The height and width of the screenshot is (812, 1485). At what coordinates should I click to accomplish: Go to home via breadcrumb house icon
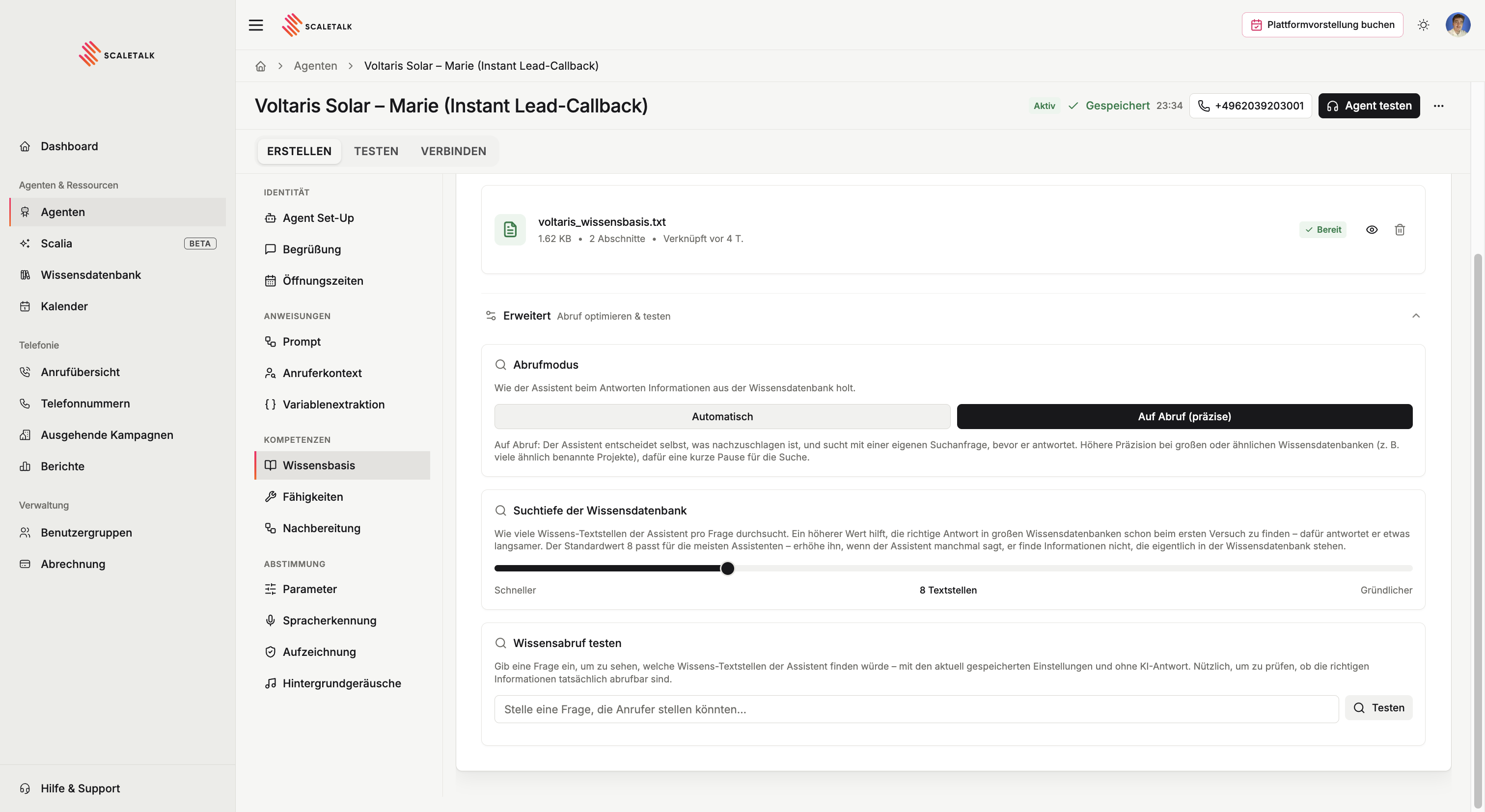click(x=261, y=66)
